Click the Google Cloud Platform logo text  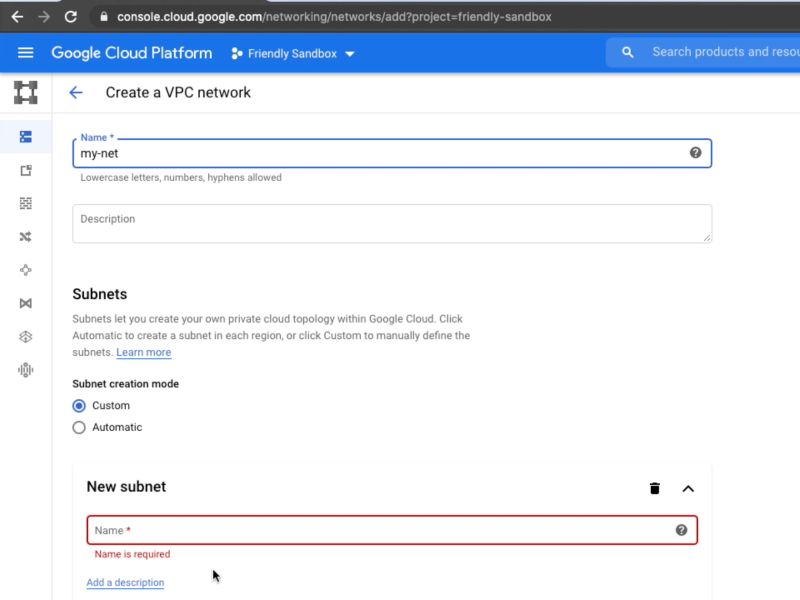pos(132,53)
